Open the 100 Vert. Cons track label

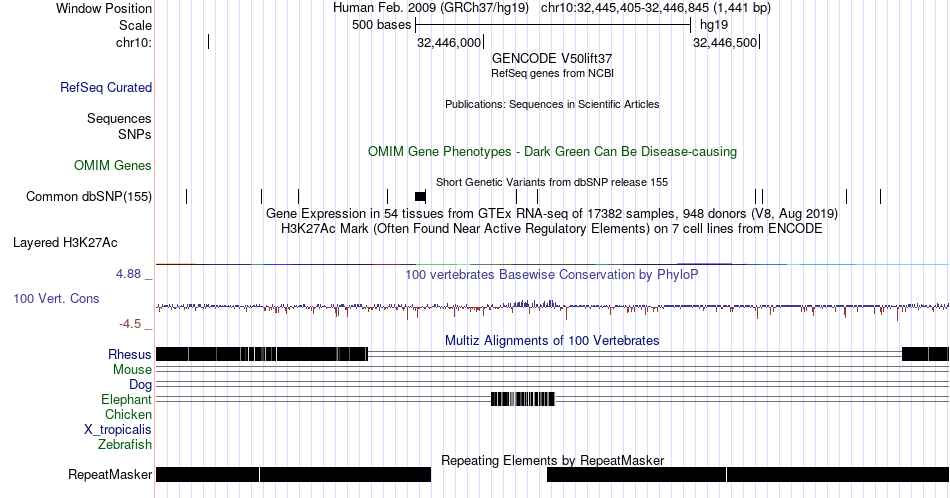(x=56, y=298)
